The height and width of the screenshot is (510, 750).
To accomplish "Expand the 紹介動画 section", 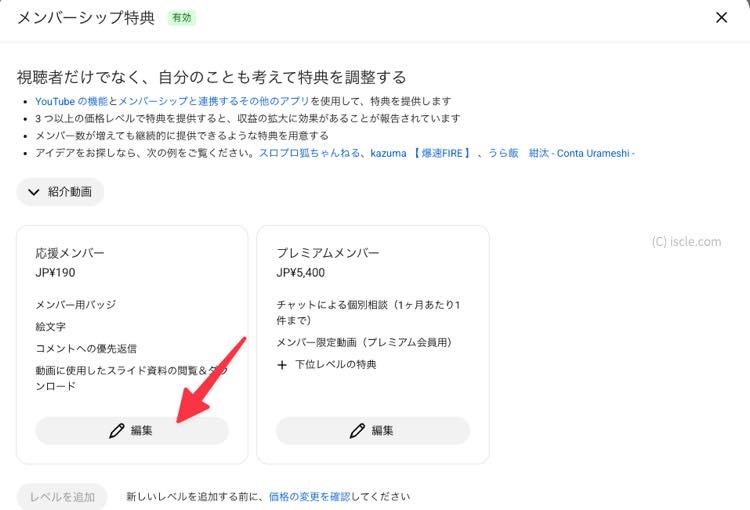I will click(x=60, y=192).
